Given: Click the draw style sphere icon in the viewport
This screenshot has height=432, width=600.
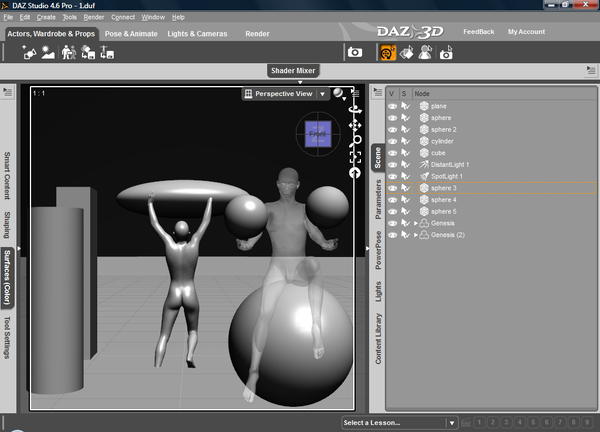Looking at the screenshot, I should (338, 93).
